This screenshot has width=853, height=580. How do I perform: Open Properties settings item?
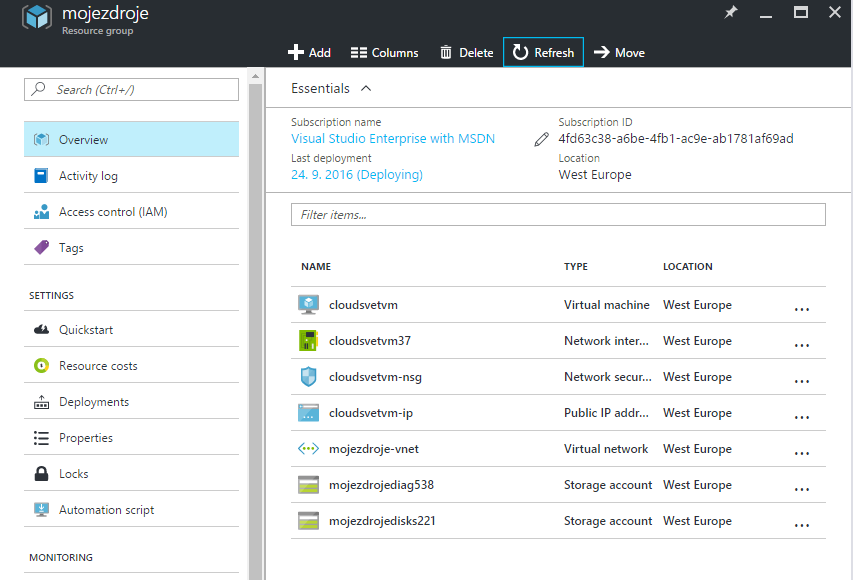point(131,437)
